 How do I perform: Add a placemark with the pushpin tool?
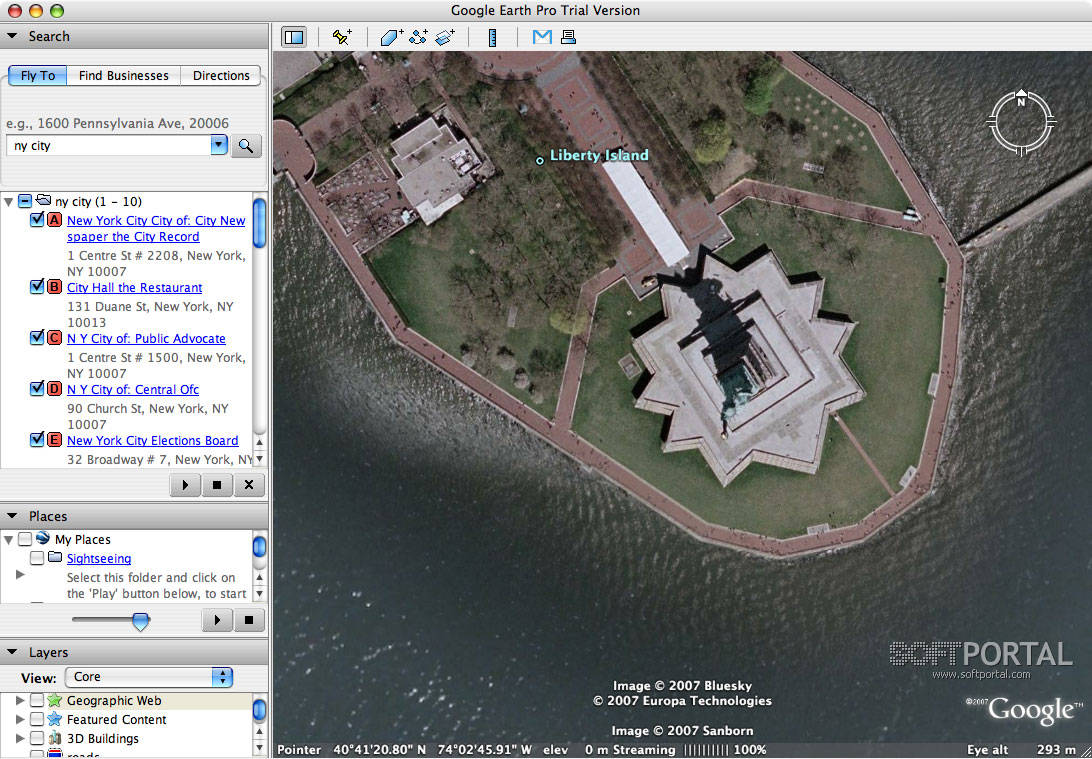pyautogui.click(x=342, y=37)
